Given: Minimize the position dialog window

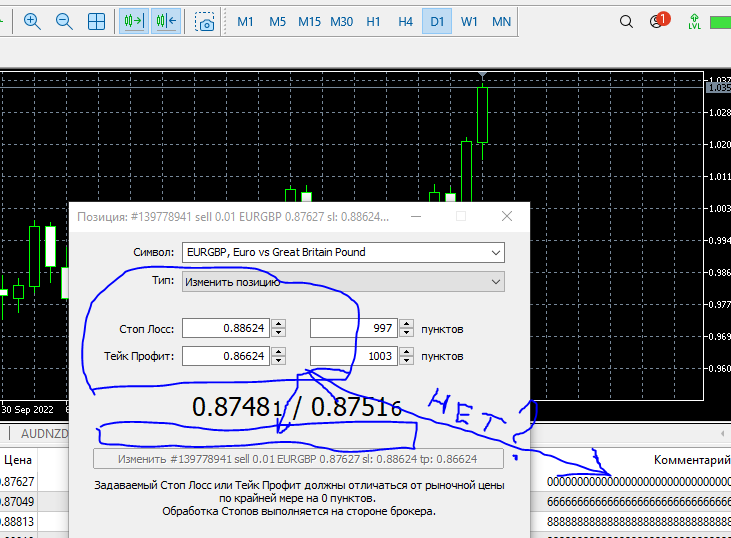Looking at the screenshot, I should point(416,216).
